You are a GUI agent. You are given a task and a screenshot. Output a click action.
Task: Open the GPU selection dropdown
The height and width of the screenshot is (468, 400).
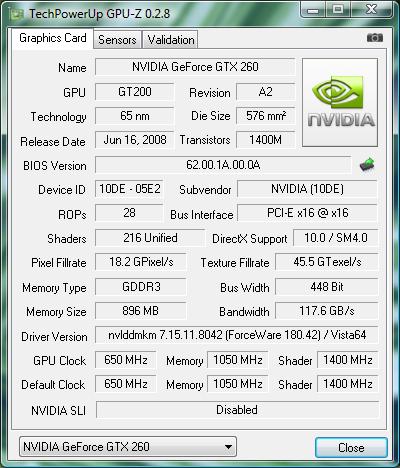pyautogui.click(x=128, y=446)
